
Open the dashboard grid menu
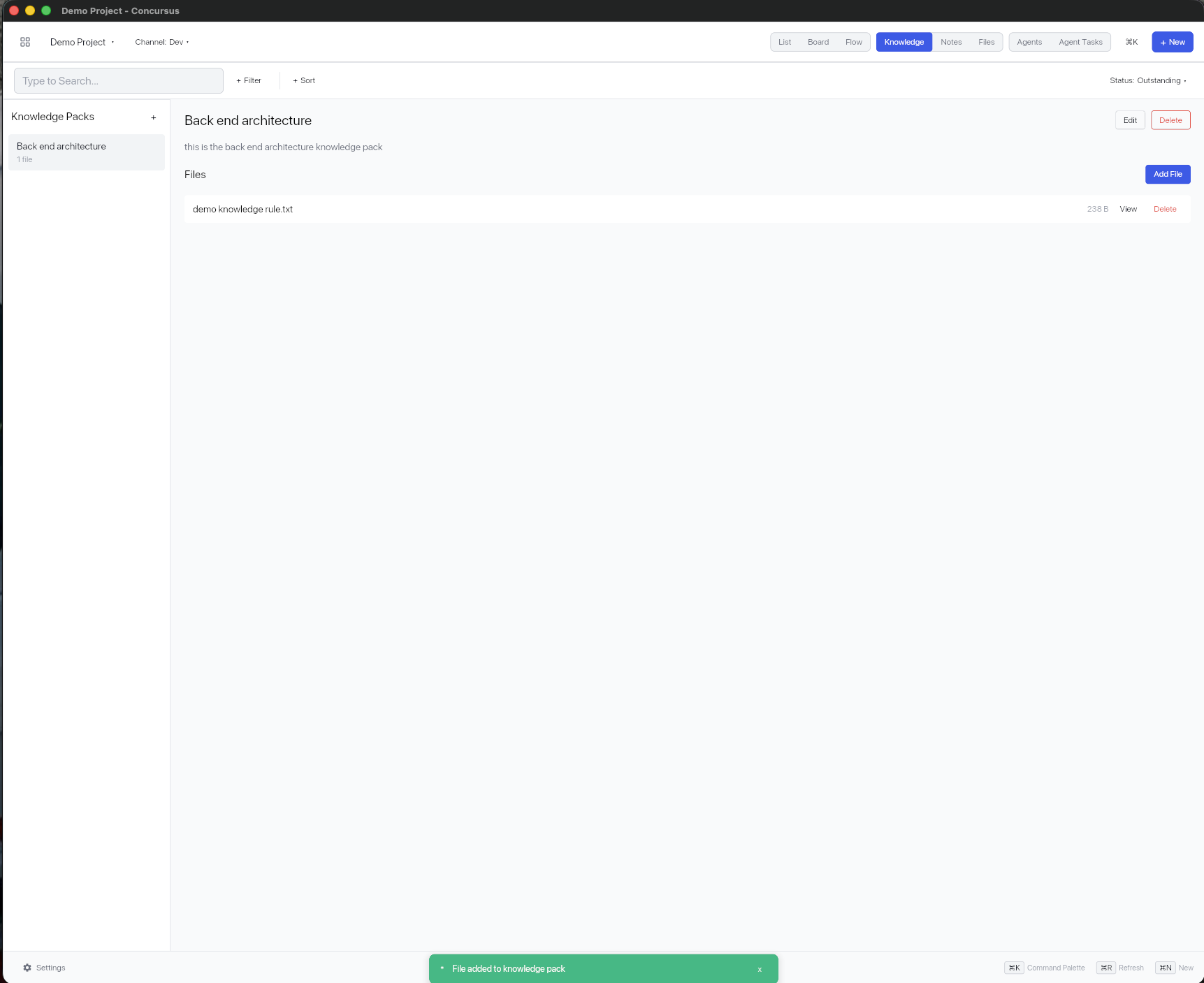25,42
